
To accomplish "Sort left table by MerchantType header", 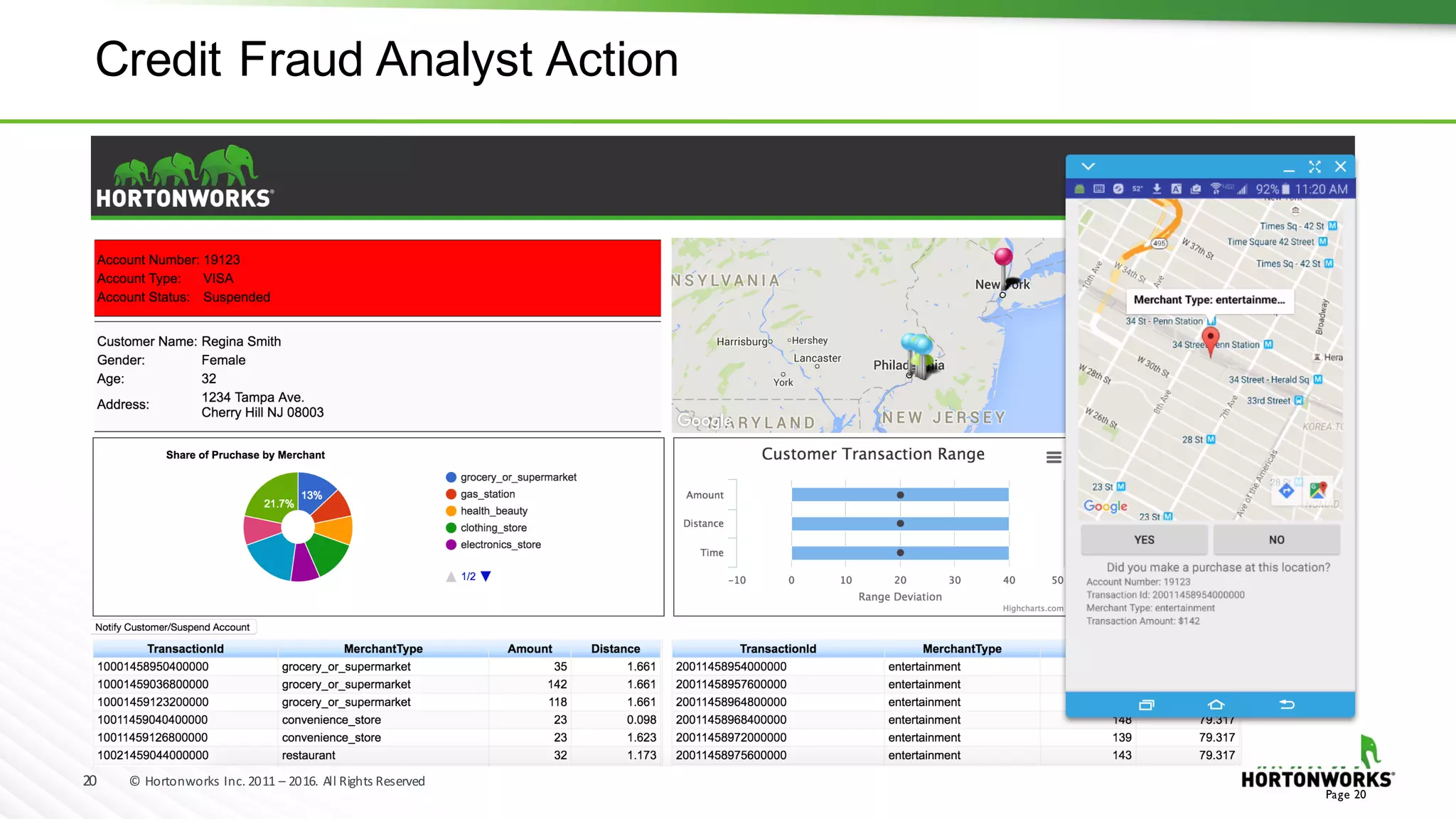I will [383, 648].
